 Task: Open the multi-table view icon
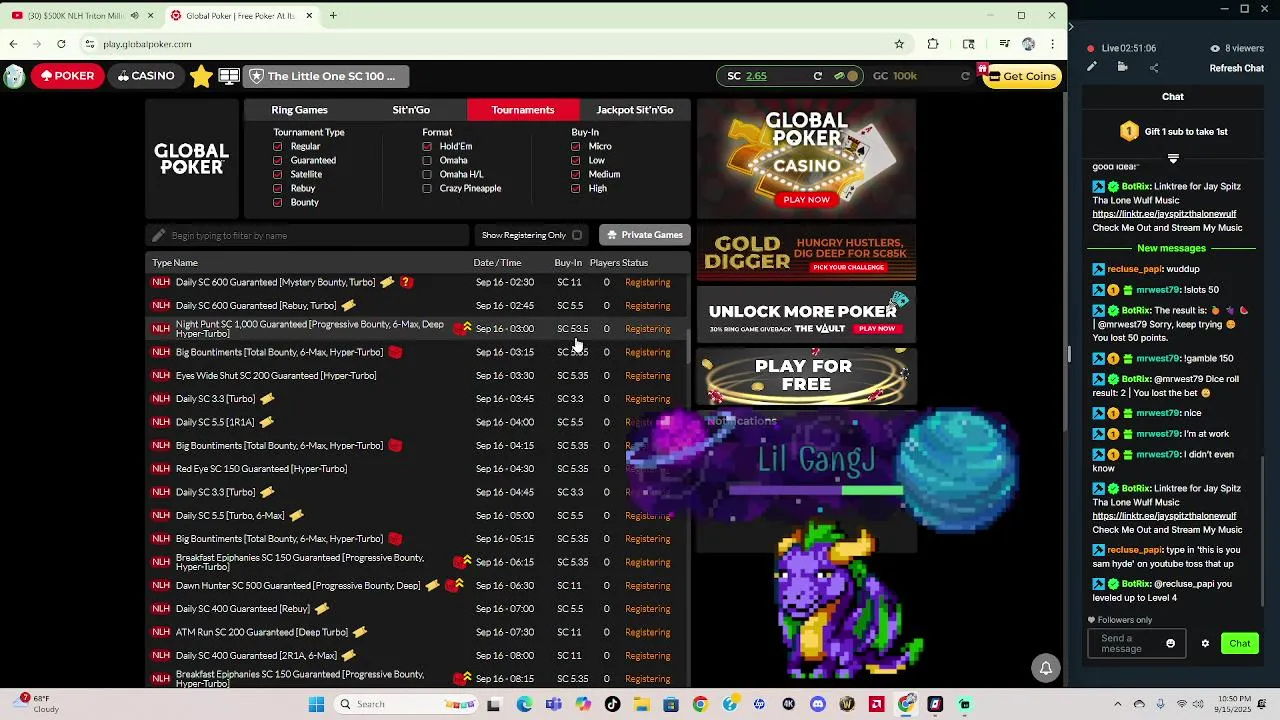(x=229, y=76)
